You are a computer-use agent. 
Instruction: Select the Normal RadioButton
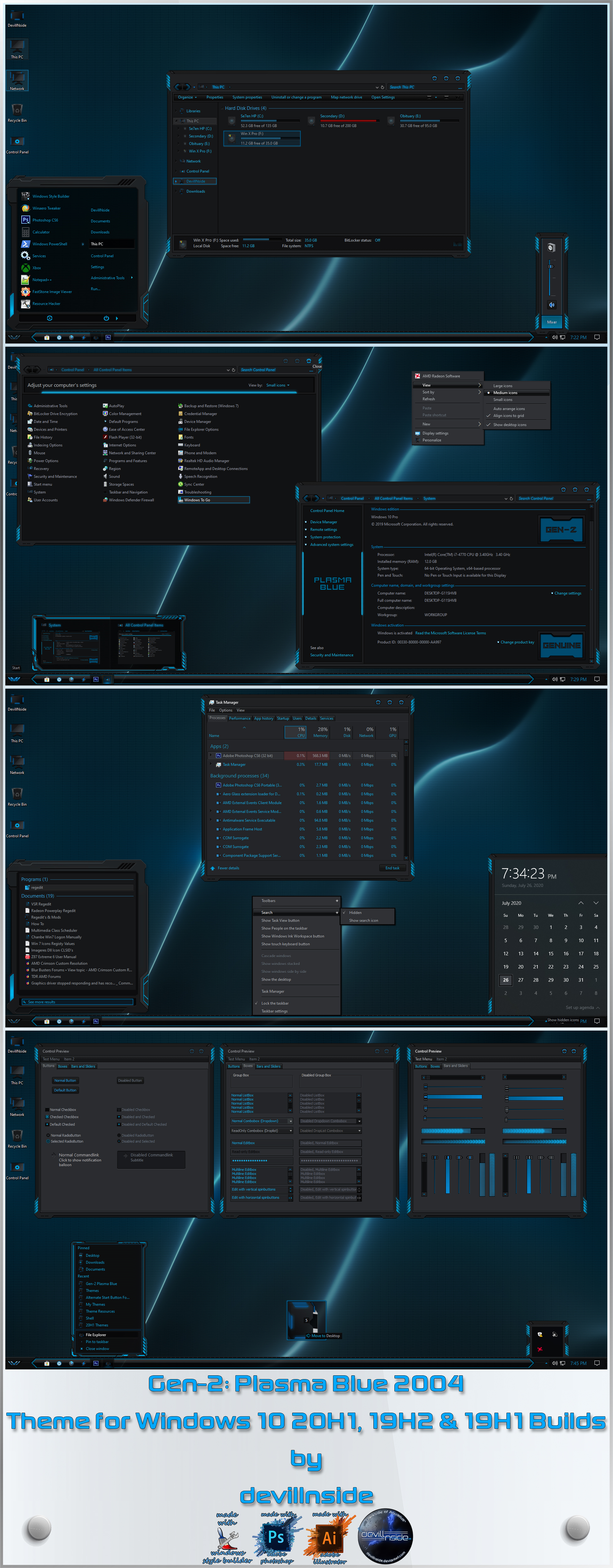point(48,1135)
